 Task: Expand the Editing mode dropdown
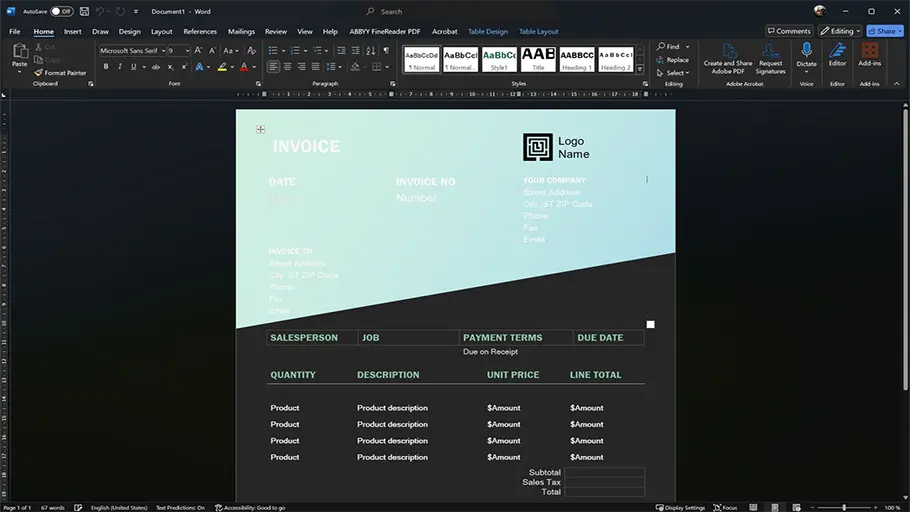click(840, 31)
